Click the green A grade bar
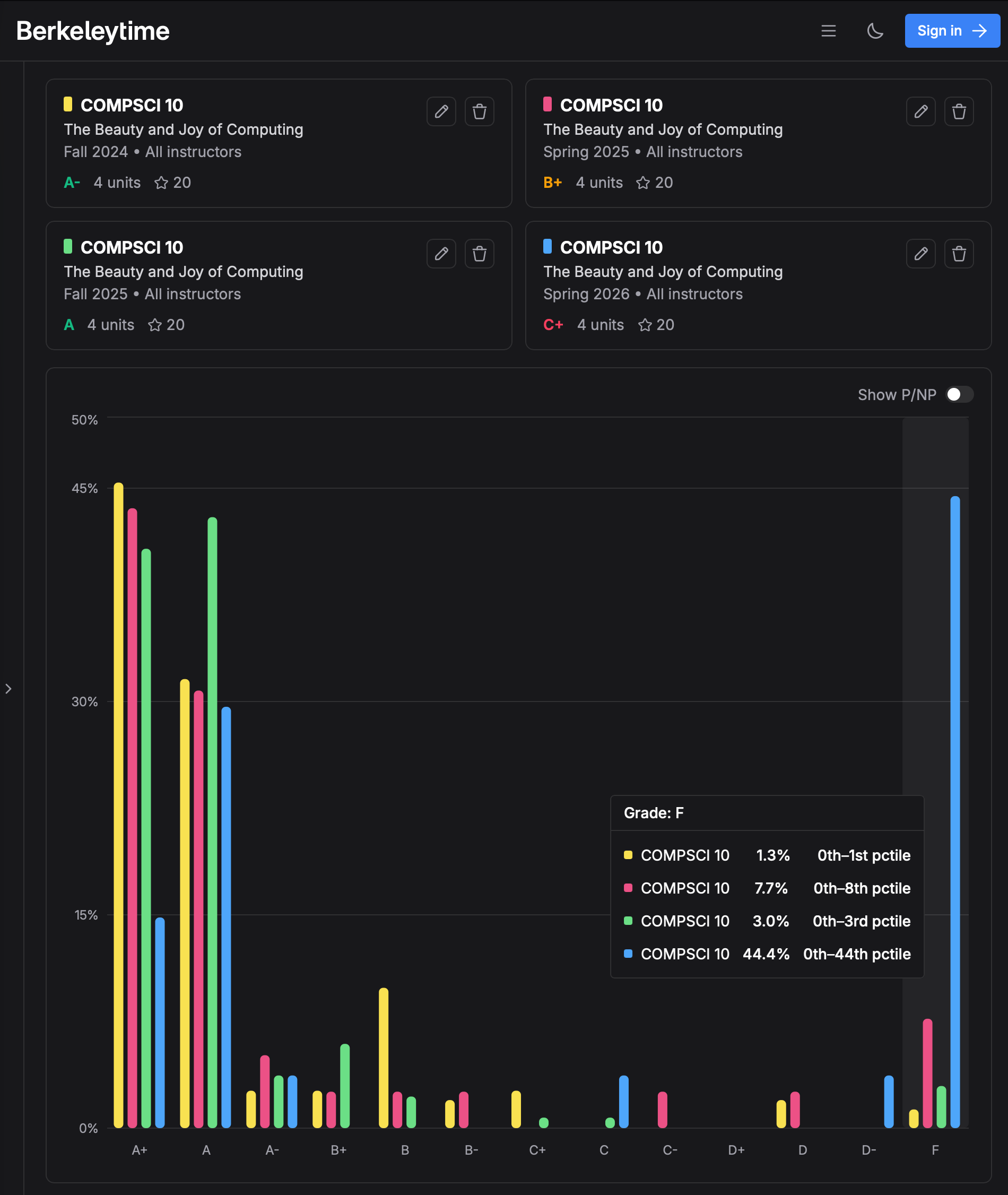The height and width of the screenshot is (1195, 1008). 212,822
